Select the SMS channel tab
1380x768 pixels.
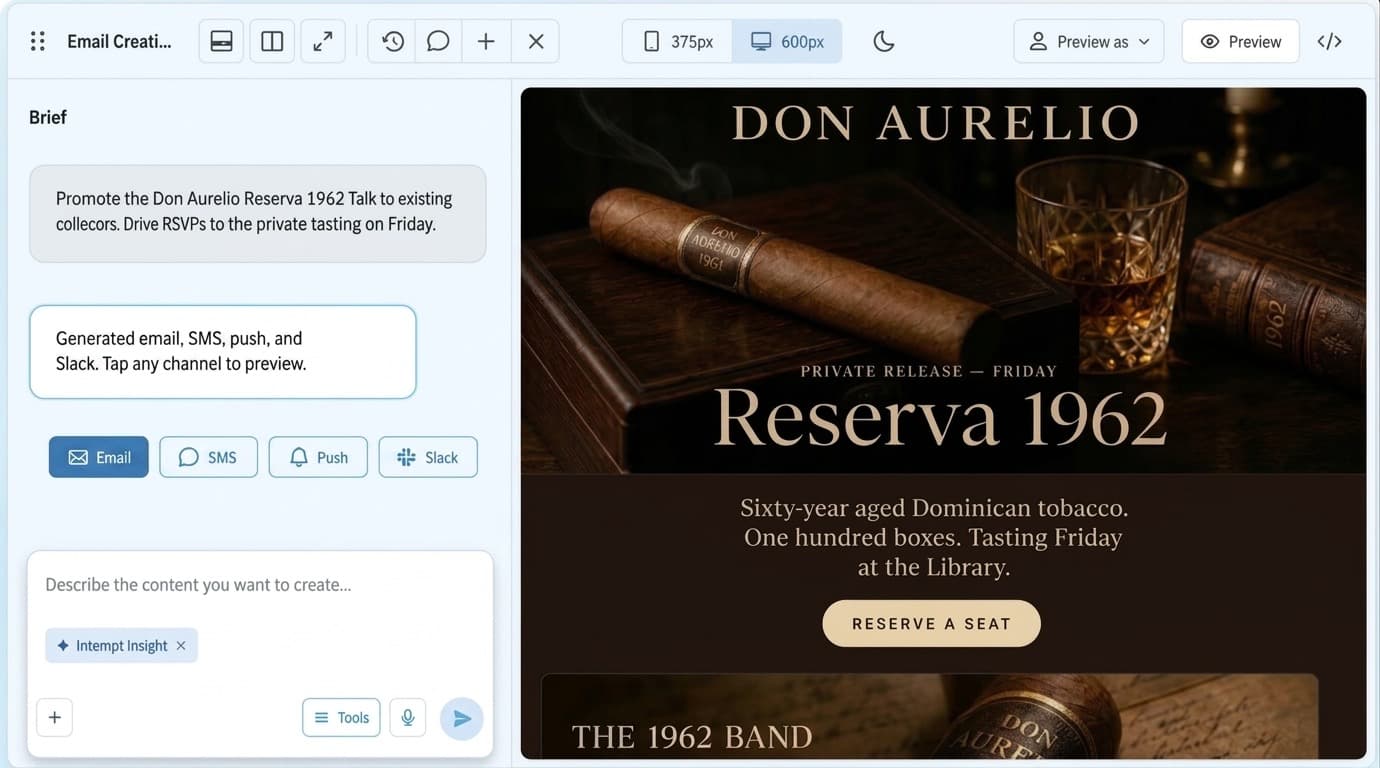(x=208, y=457)
